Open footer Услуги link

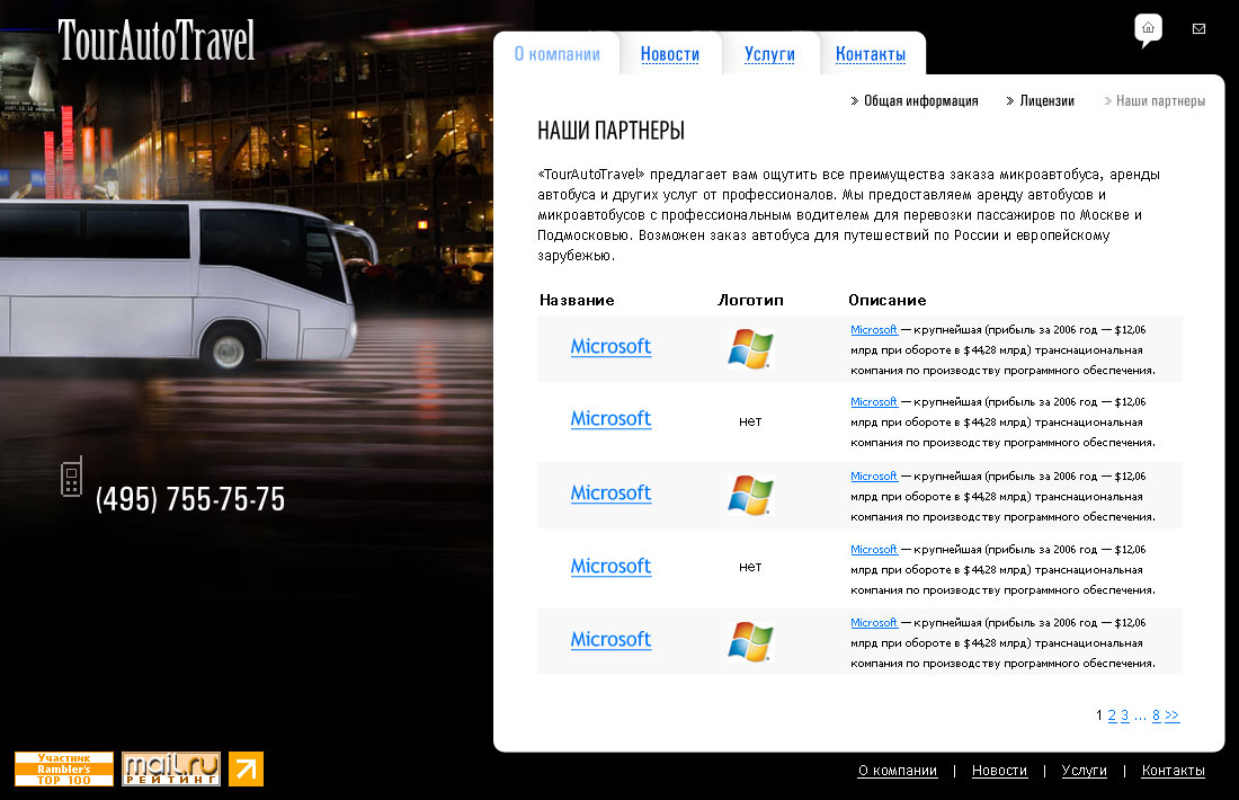pyautogui.click(x=1084, y=771)
